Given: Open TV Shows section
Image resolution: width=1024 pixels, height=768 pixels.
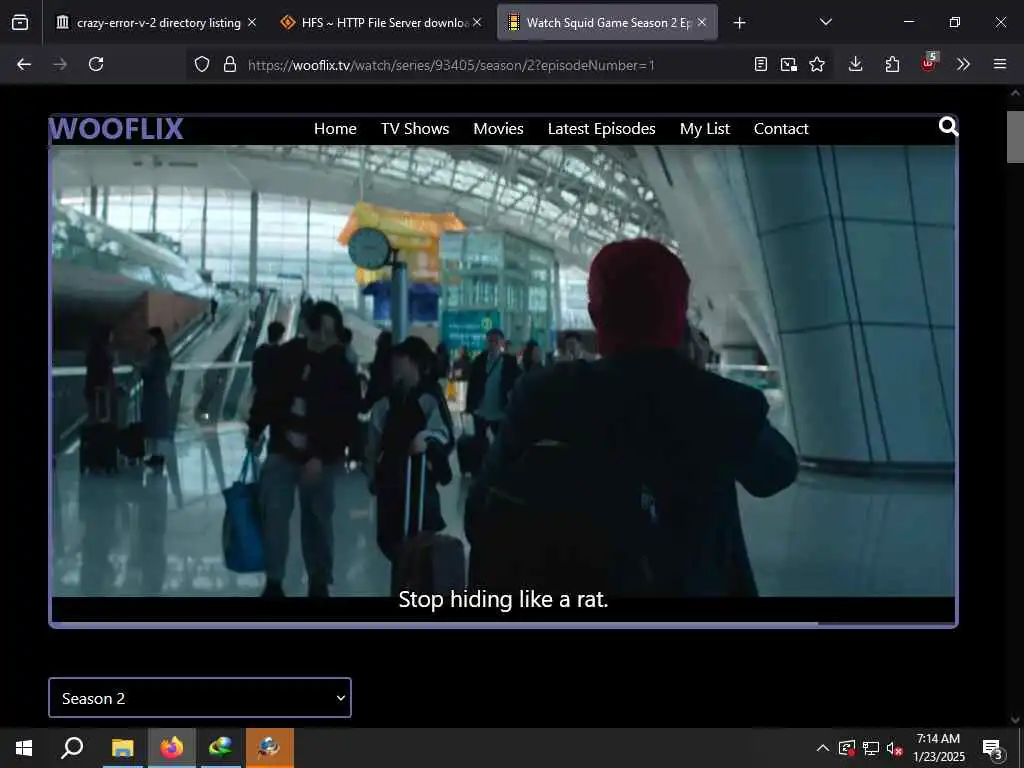Looking at the screenshot, I should pos(415,129).
